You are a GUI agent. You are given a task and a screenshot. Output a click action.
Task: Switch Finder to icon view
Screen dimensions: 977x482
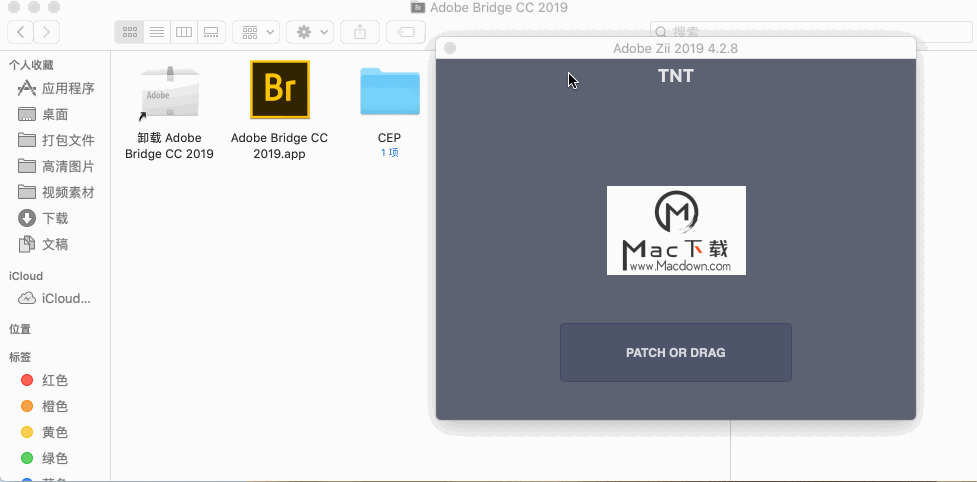point(130,32)
